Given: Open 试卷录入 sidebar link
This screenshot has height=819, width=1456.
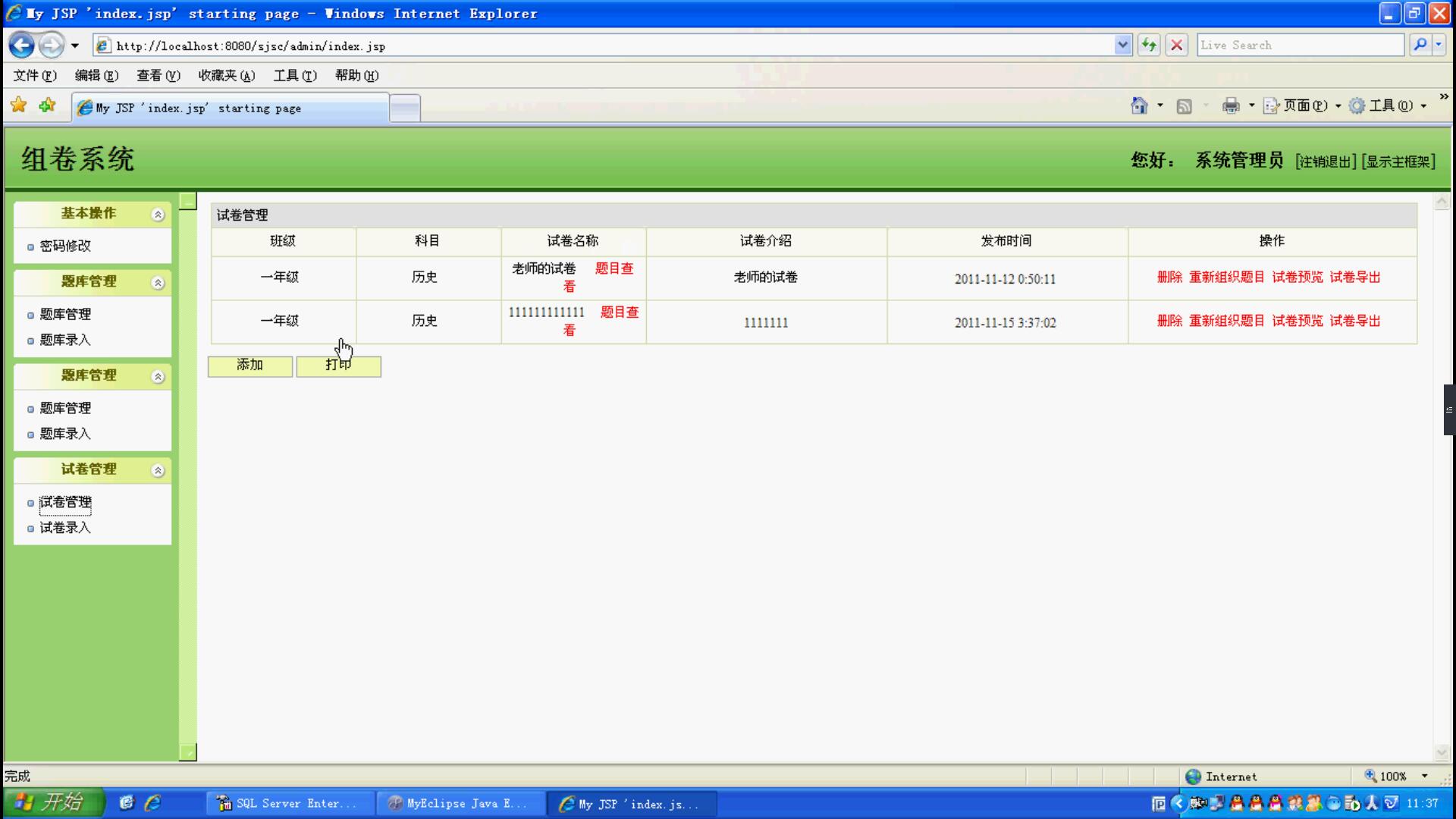Looking at the screenshot, I should click(65, 528).
